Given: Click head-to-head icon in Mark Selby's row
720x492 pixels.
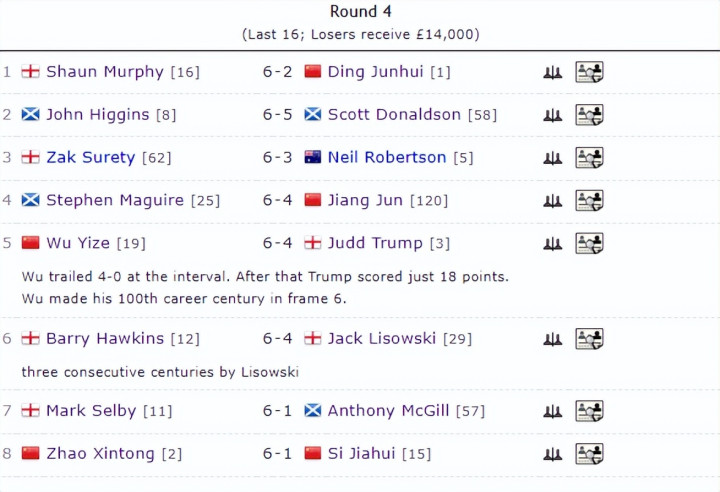Looking at the screenshot, I should point(552,411).
